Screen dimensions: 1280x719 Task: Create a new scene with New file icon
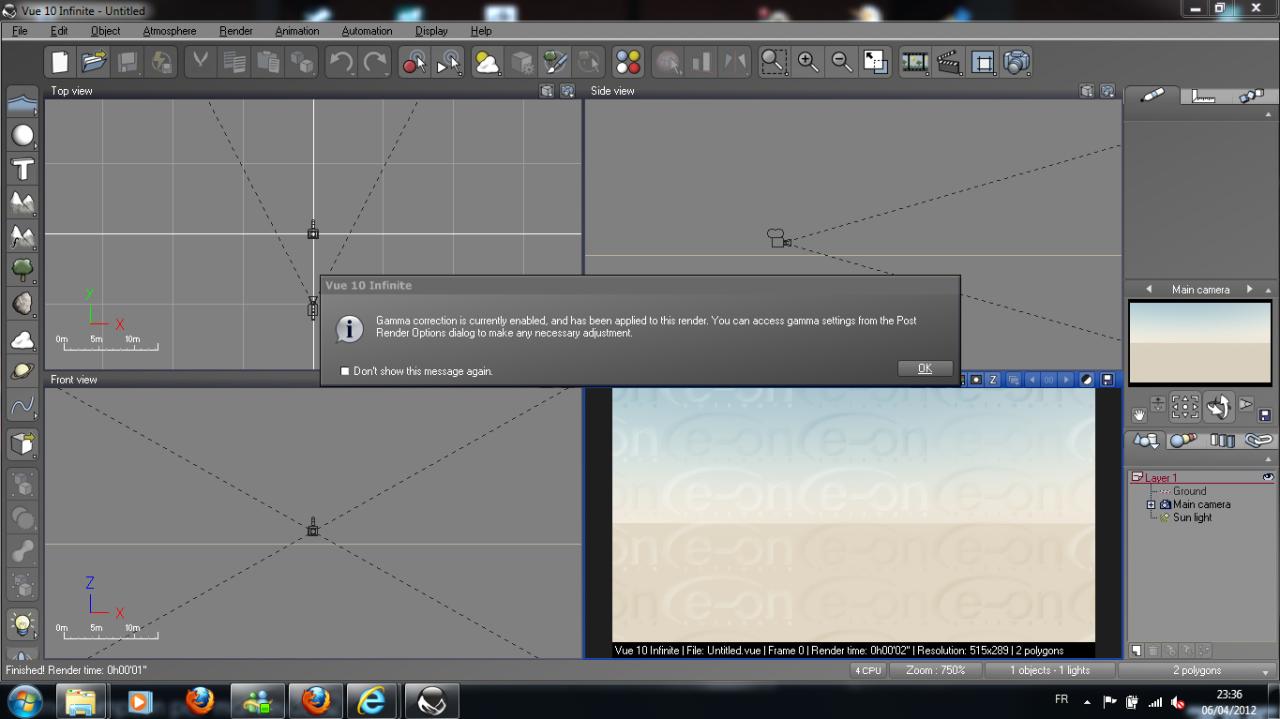coord(60,62)
